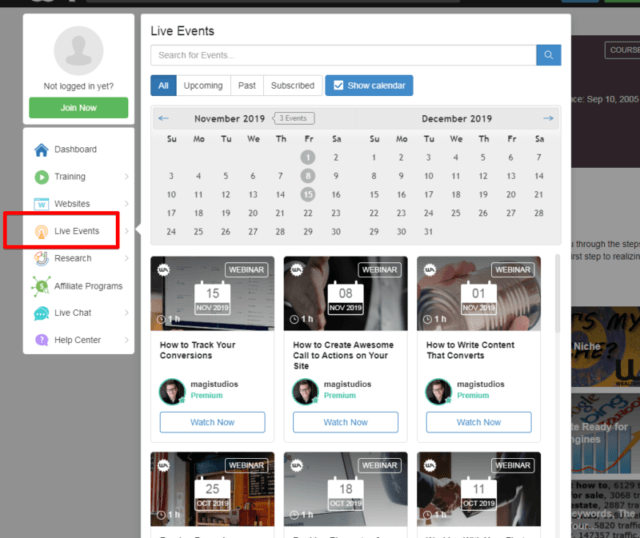Screen dimensions: 640x538
Task: Click the Help Center question icon
Action: (41, 340)
